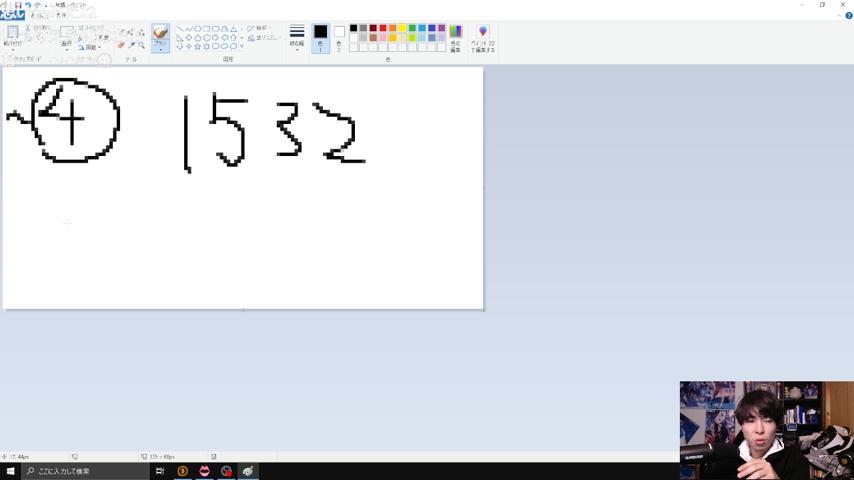The width and height of the screenshot is (854, 480).
Task: Pick the red color swatch
Action: (383, 28)
